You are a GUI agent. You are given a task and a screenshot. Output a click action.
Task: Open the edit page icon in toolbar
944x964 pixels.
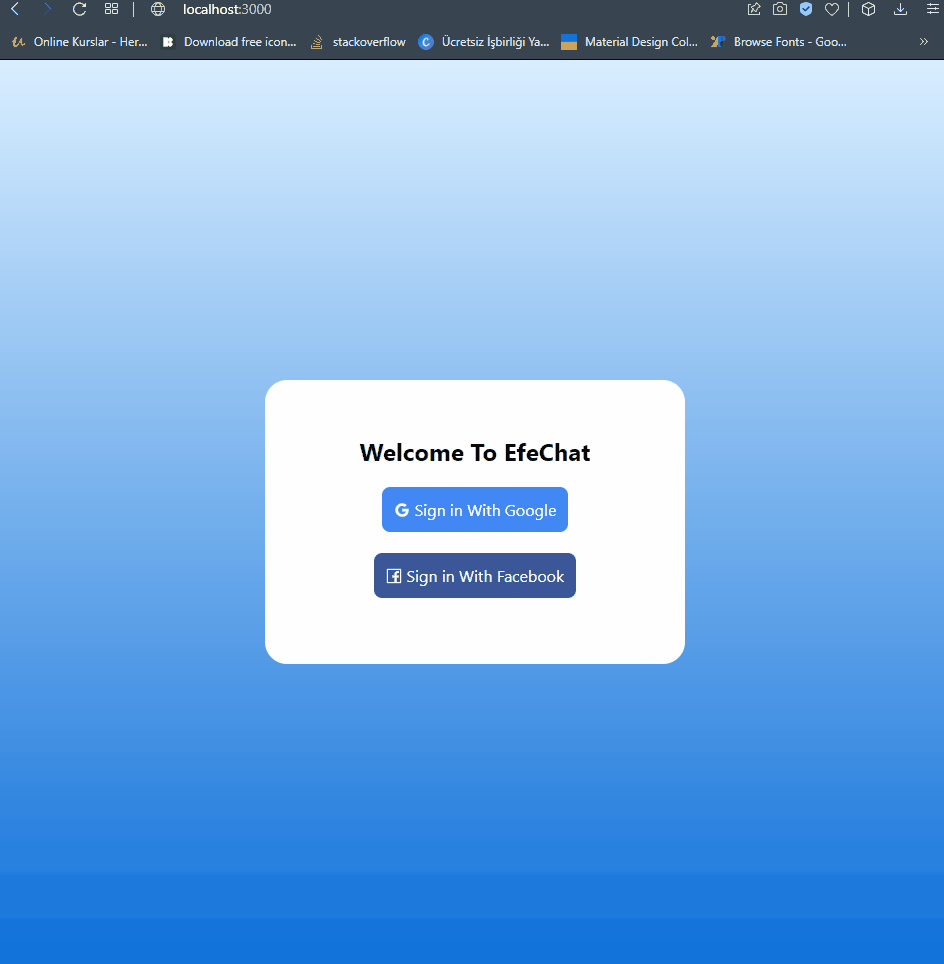coord(754,9)
